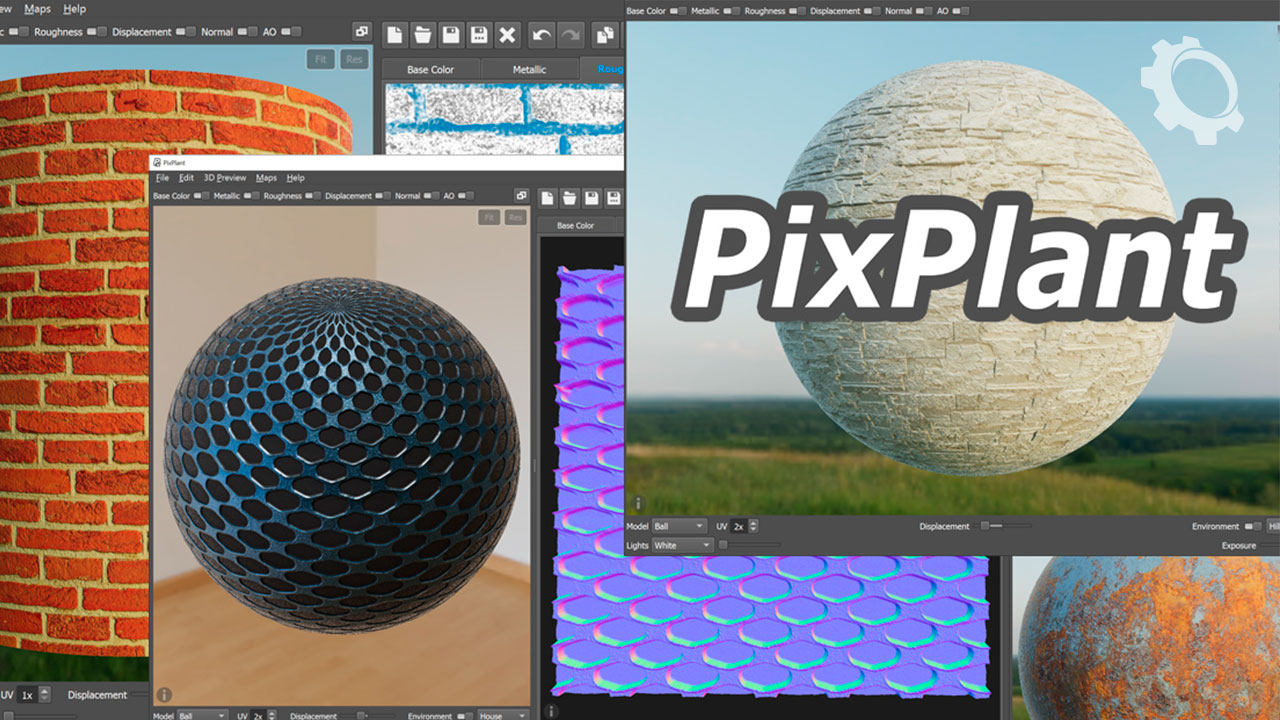Open the Model dropdown set to Ball
Viewport: 1280px width, 720px height.
click(x=680, y=525)
